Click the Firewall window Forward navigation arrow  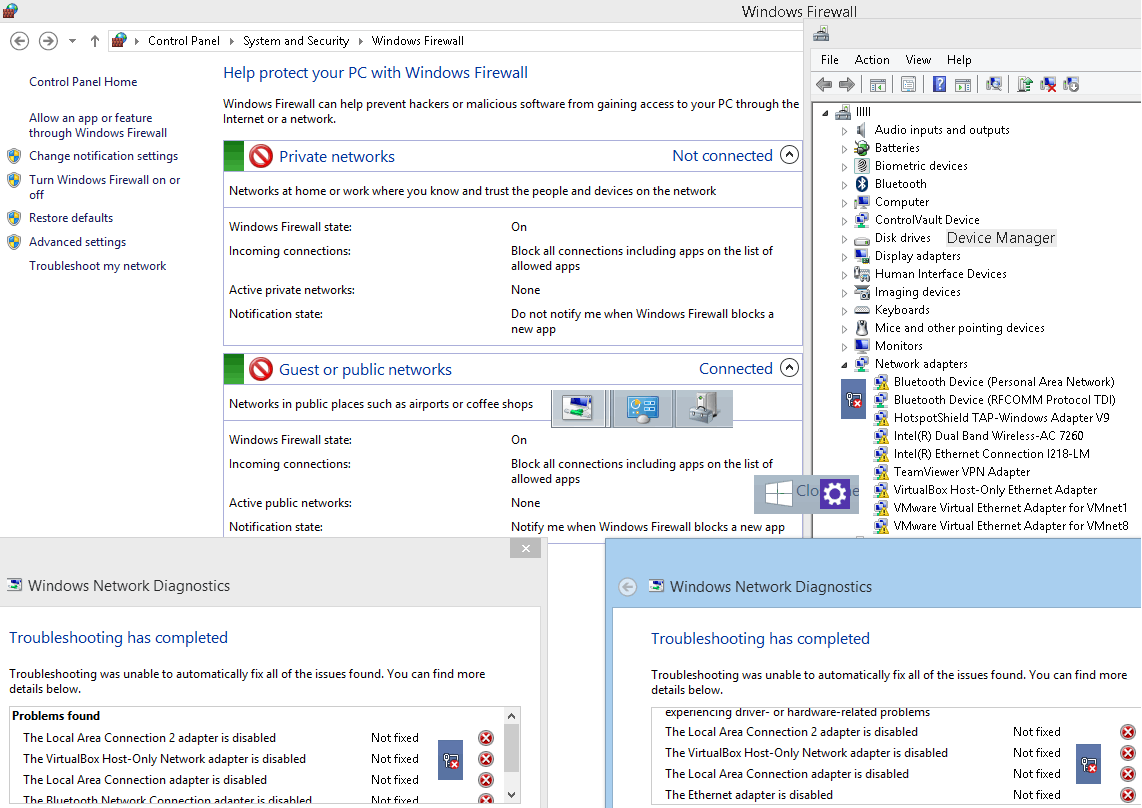click(48, 41)
